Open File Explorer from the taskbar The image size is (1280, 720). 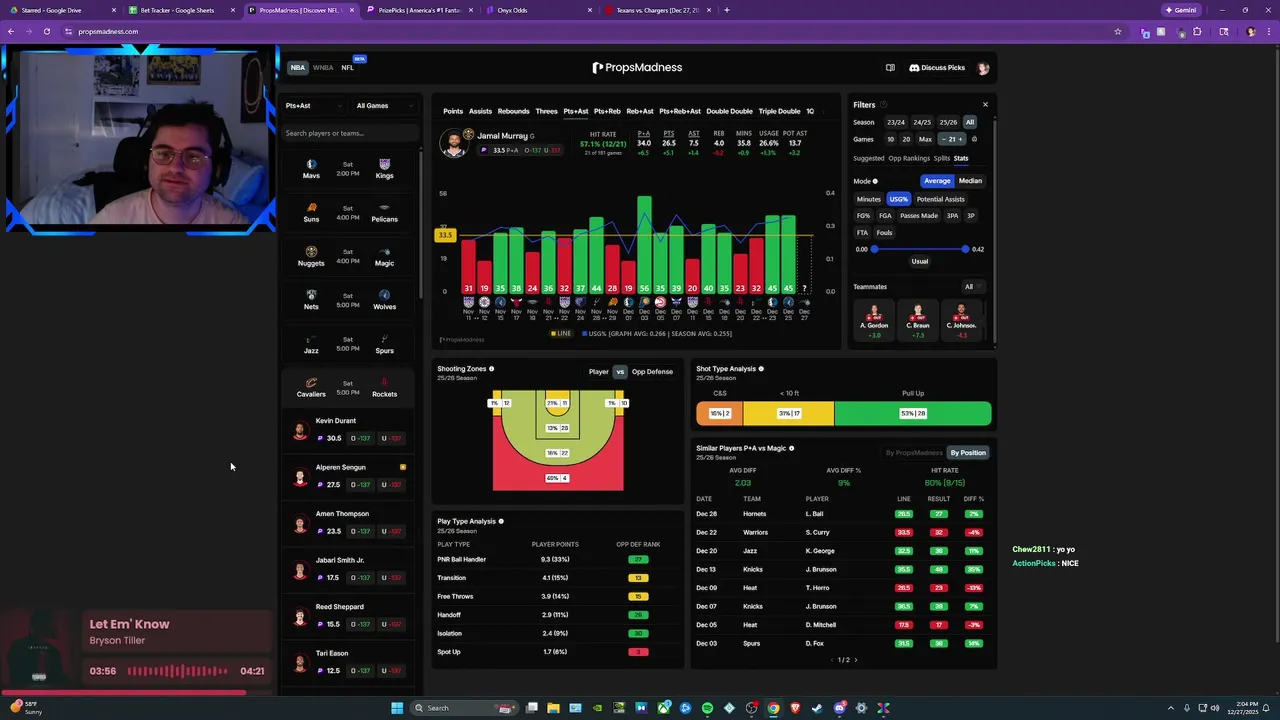tap(553, 708)
